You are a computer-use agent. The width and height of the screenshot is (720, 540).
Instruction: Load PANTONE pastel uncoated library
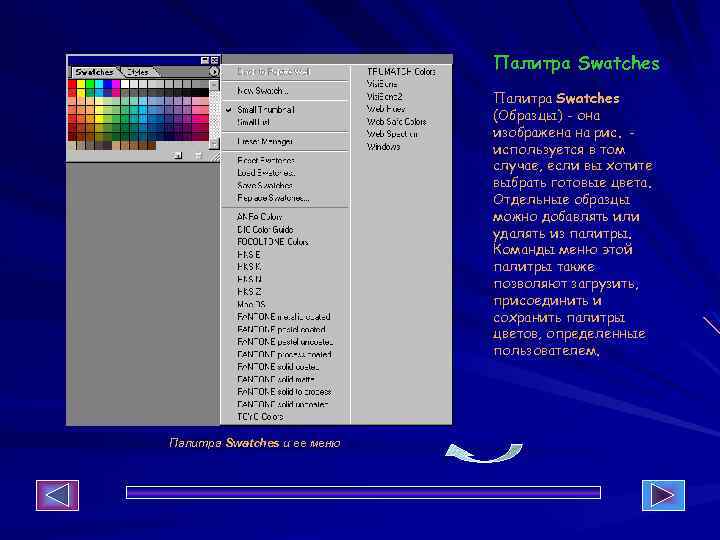click(285, 342)
